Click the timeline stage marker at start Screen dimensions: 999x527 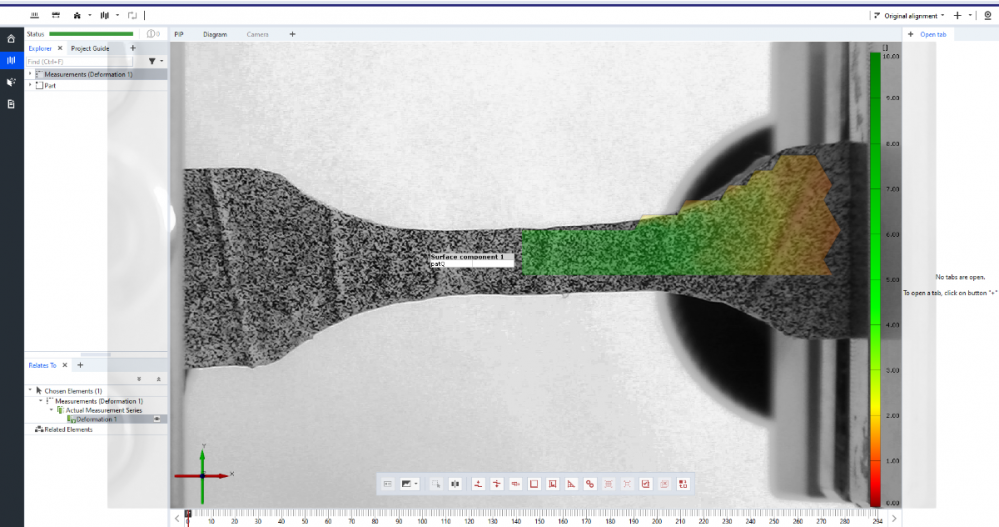pyautogui.click(x=187, y=513)
